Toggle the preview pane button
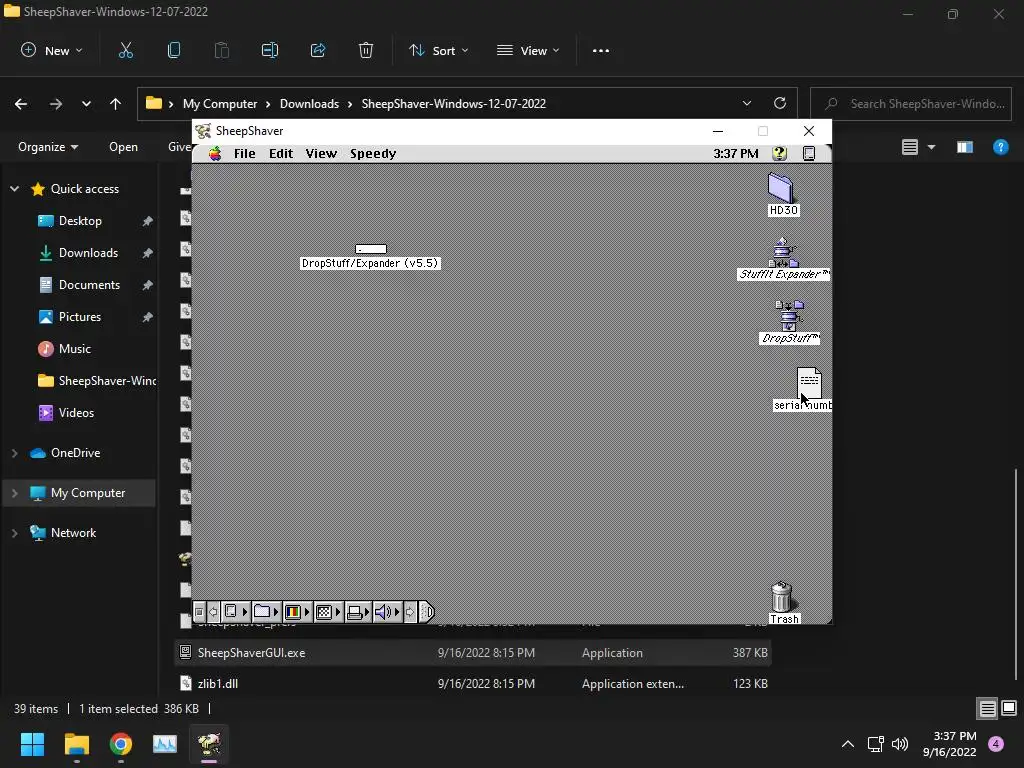 965,147
